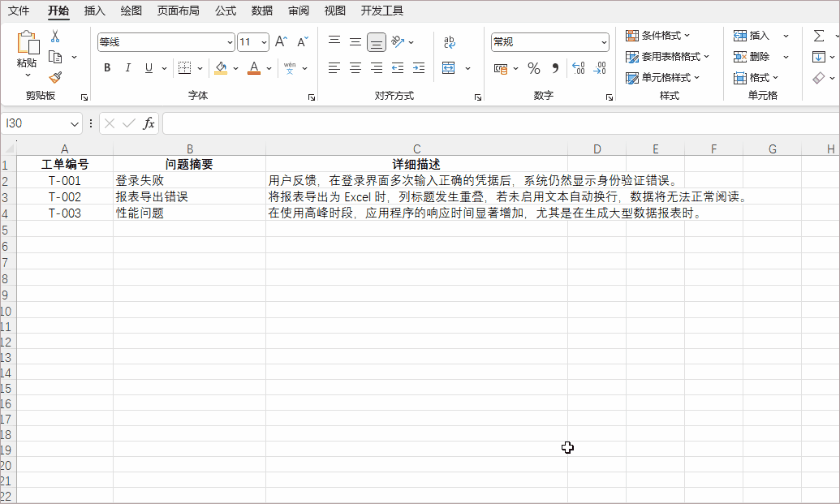
Task: Click the Increase Font Size icon
Action: (280, 42)
